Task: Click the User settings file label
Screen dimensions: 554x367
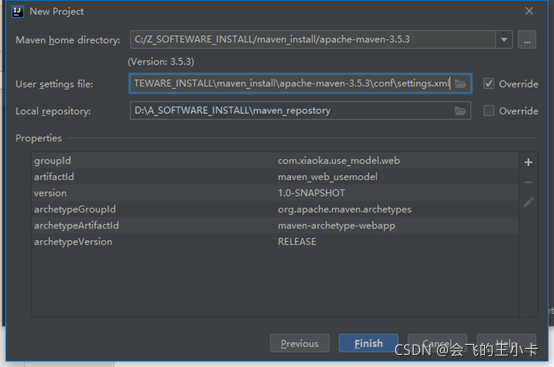Action: (x=54, y=84)
